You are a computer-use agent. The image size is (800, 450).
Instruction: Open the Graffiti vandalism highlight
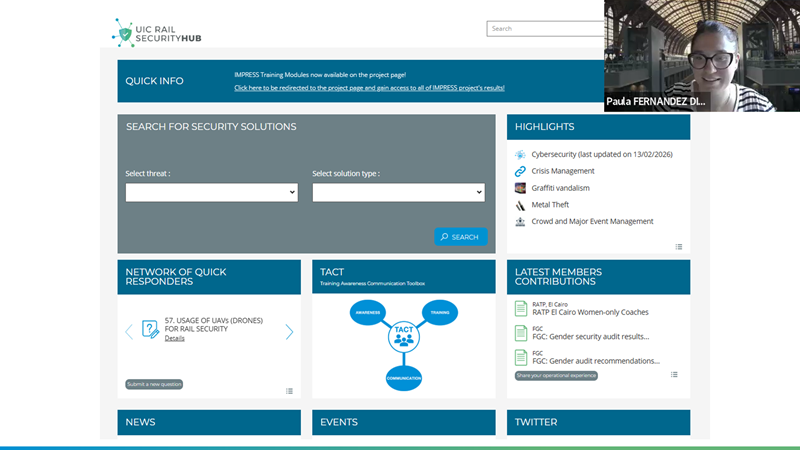(x=560, y=188)
